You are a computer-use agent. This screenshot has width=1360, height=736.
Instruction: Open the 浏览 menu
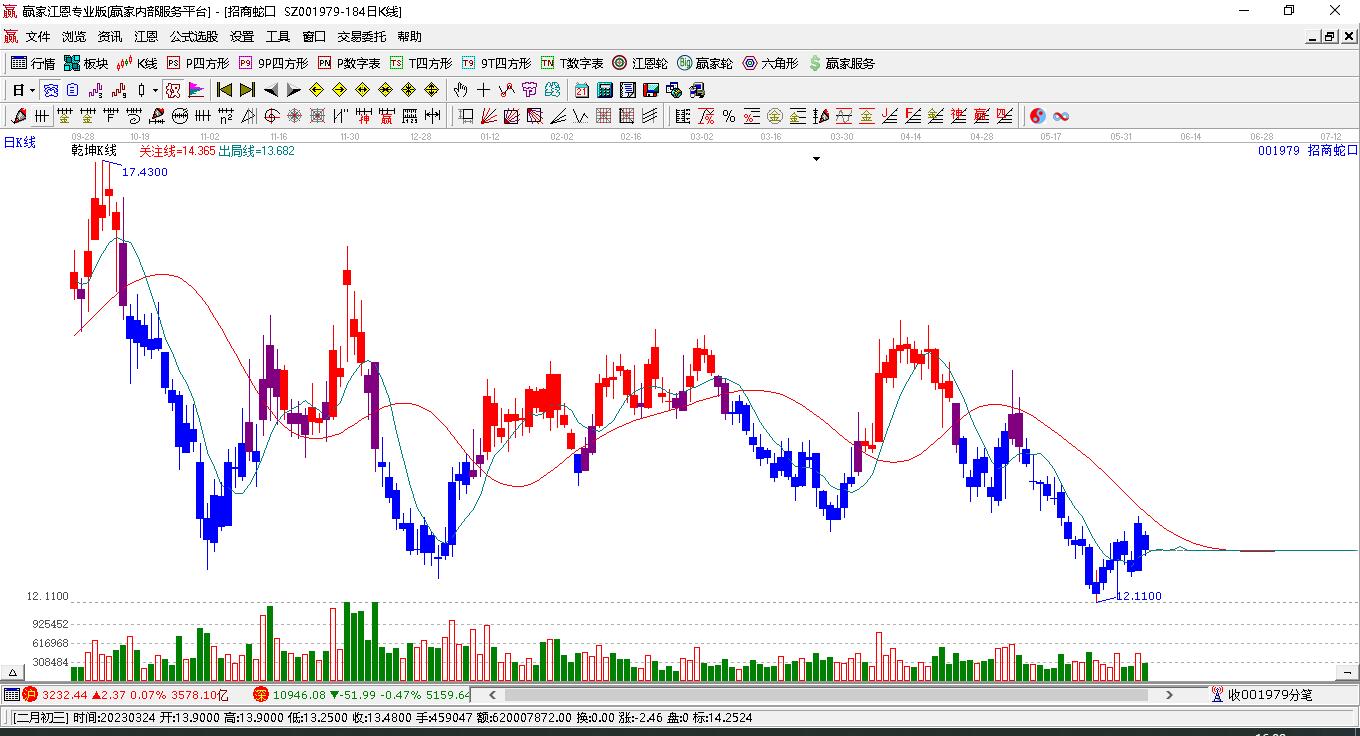click(x=74, y=36)
